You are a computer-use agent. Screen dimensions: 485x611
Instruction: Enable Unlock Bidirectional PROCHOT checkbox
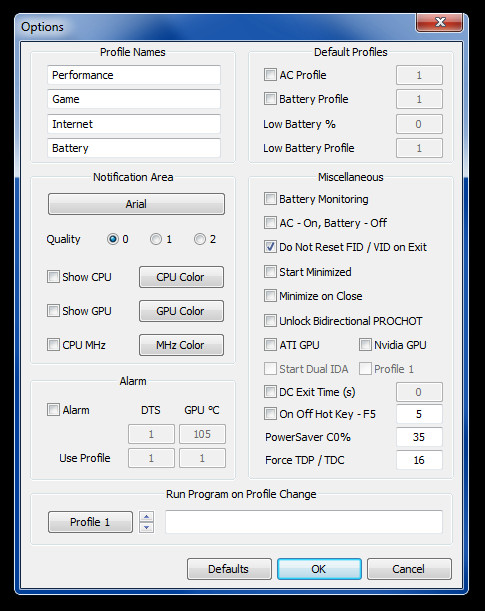point(270,321)
